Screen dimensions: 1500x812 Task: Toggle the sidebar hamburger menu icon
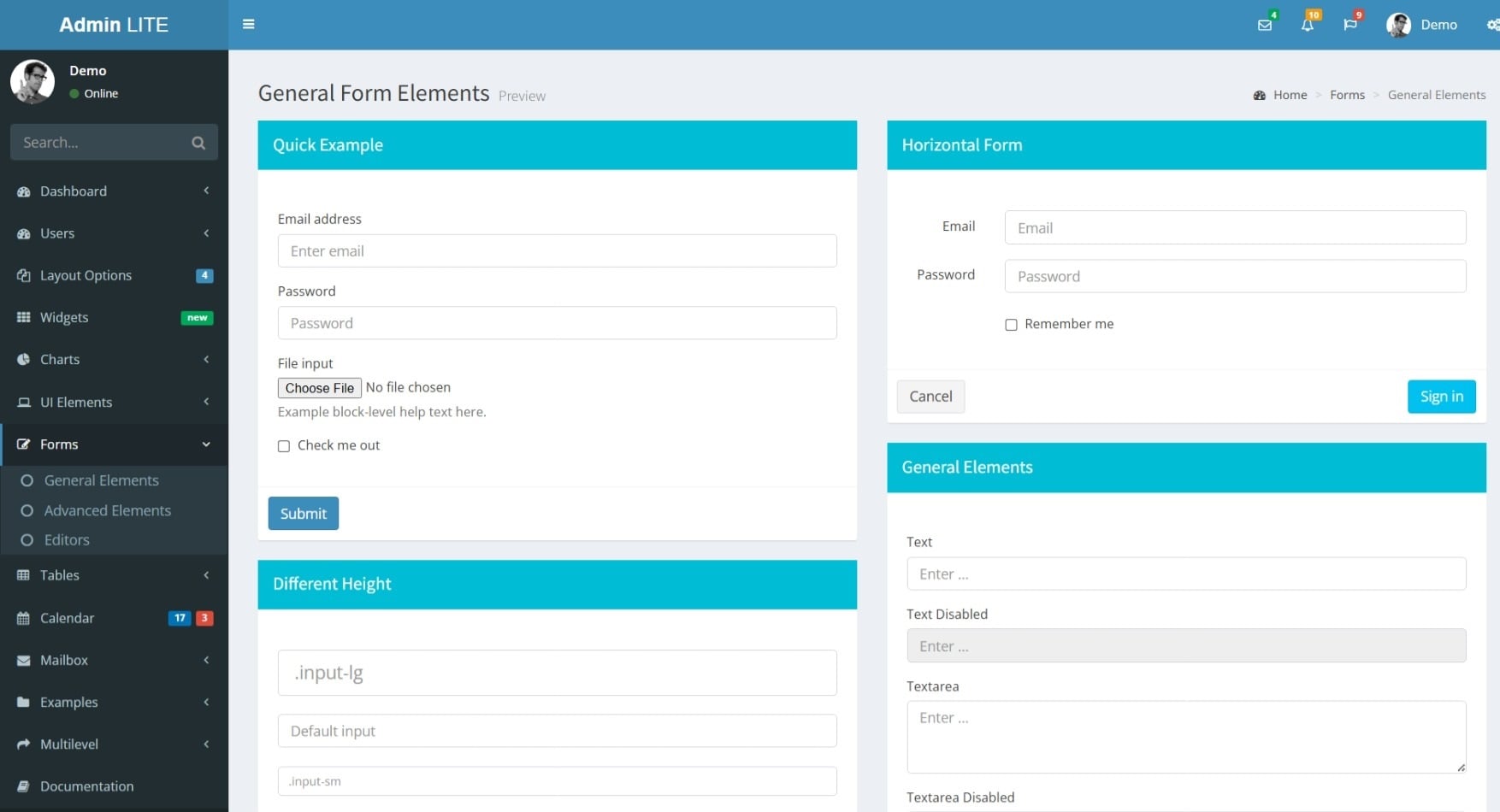(249, 24)
